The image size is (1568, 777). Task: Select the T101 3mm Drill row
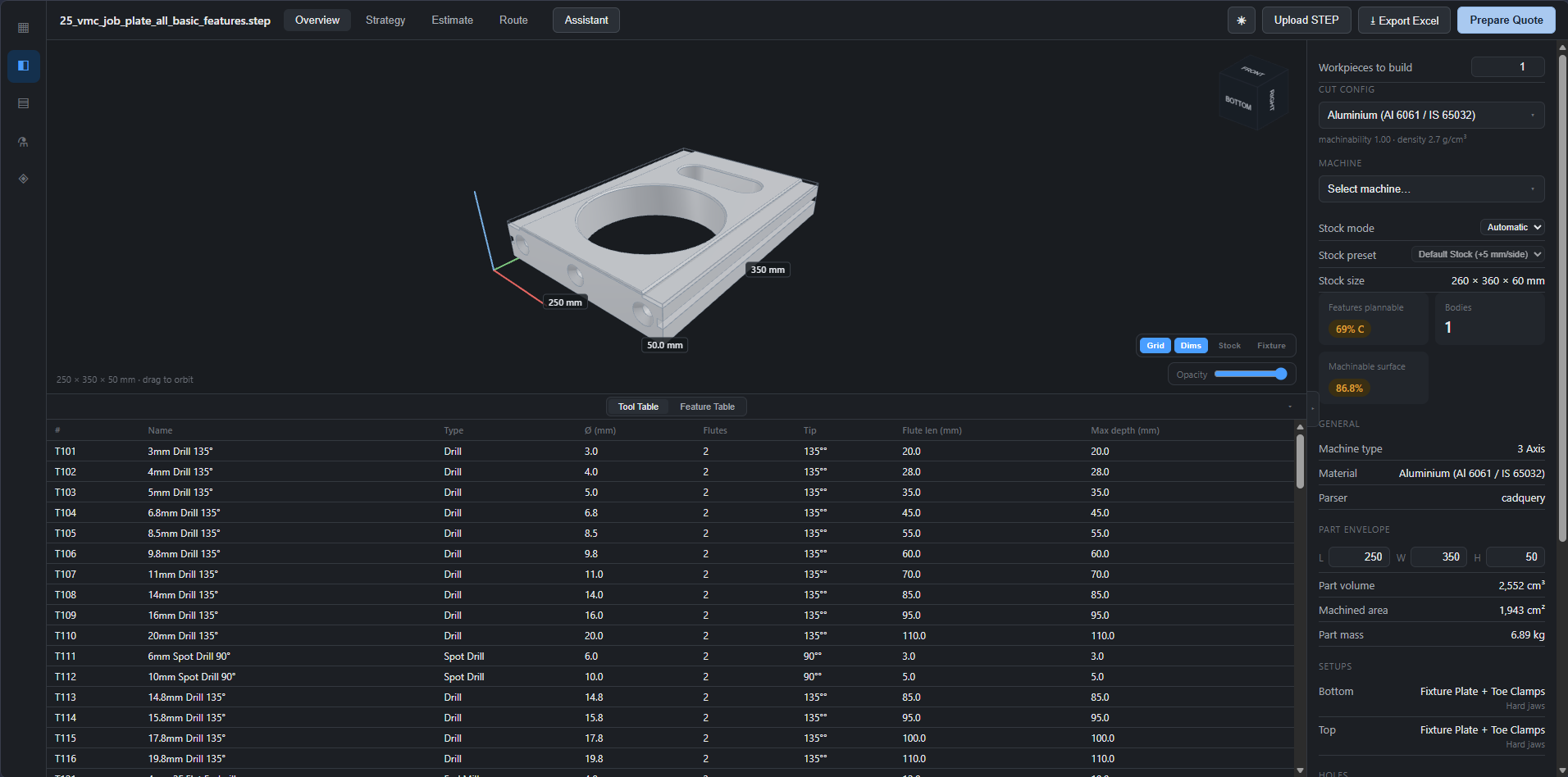point(670,452)
